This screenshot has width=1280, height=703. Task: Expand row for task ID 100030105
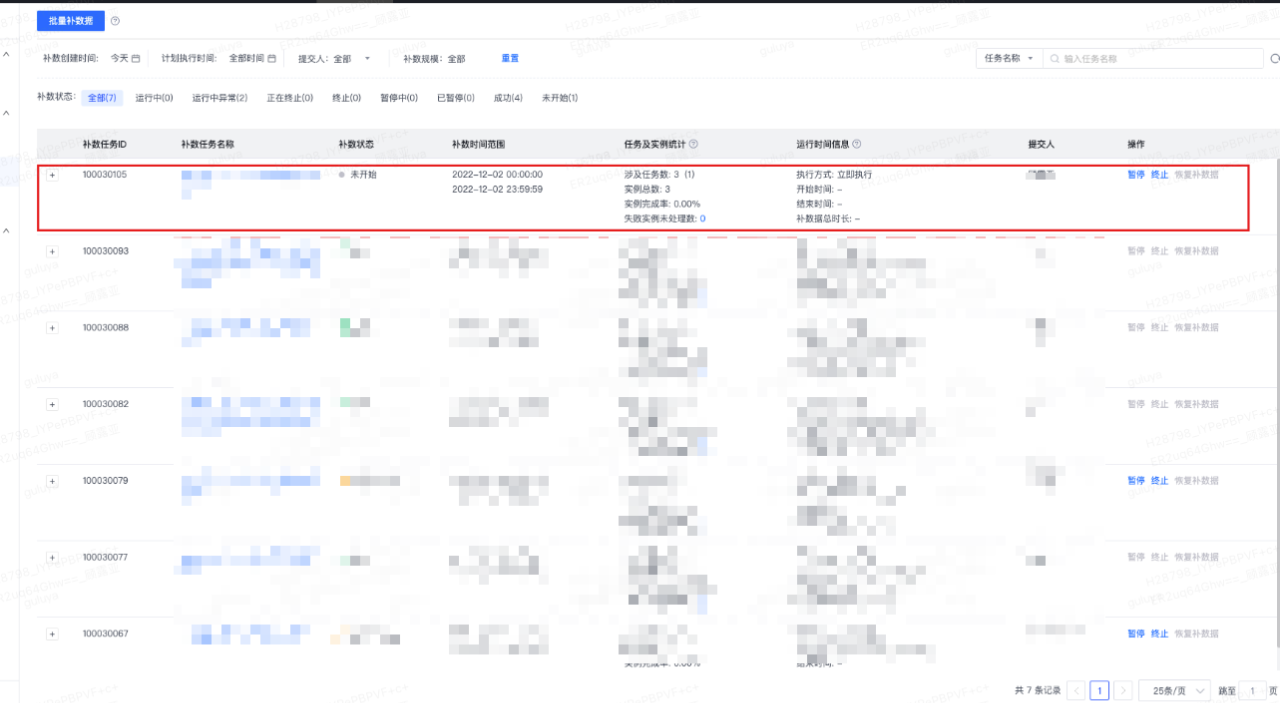pyautogui.click(x=52, y=175)
